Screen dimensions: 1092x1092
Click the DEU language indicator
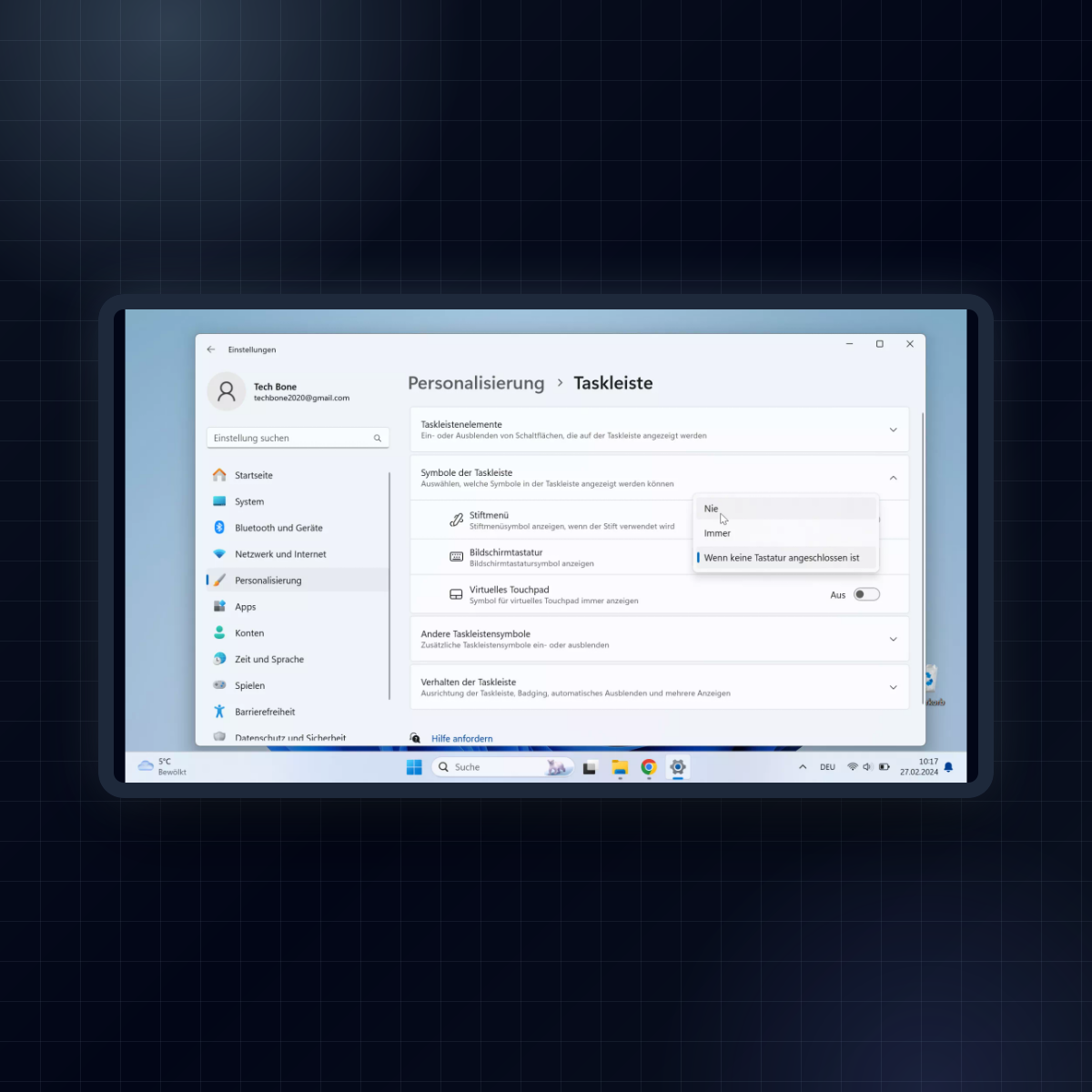(827, 767)
